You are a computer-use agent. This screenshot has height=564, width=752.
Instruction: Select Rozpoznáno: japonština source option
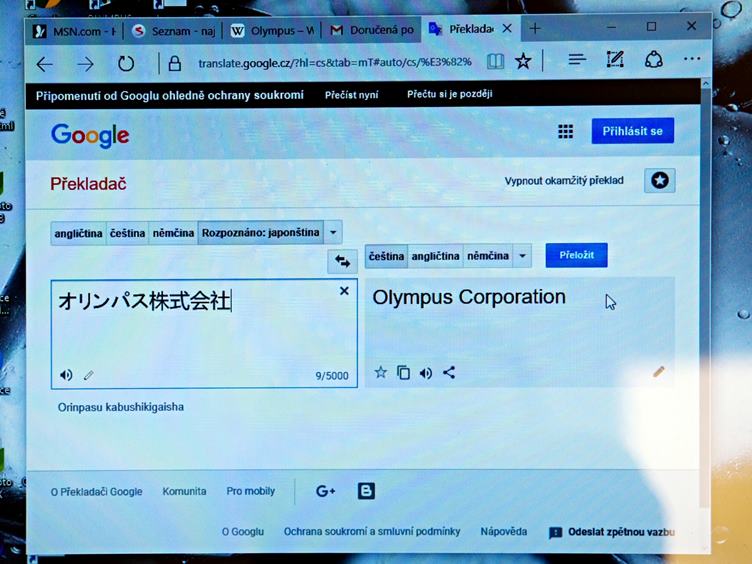coord(260,232)
